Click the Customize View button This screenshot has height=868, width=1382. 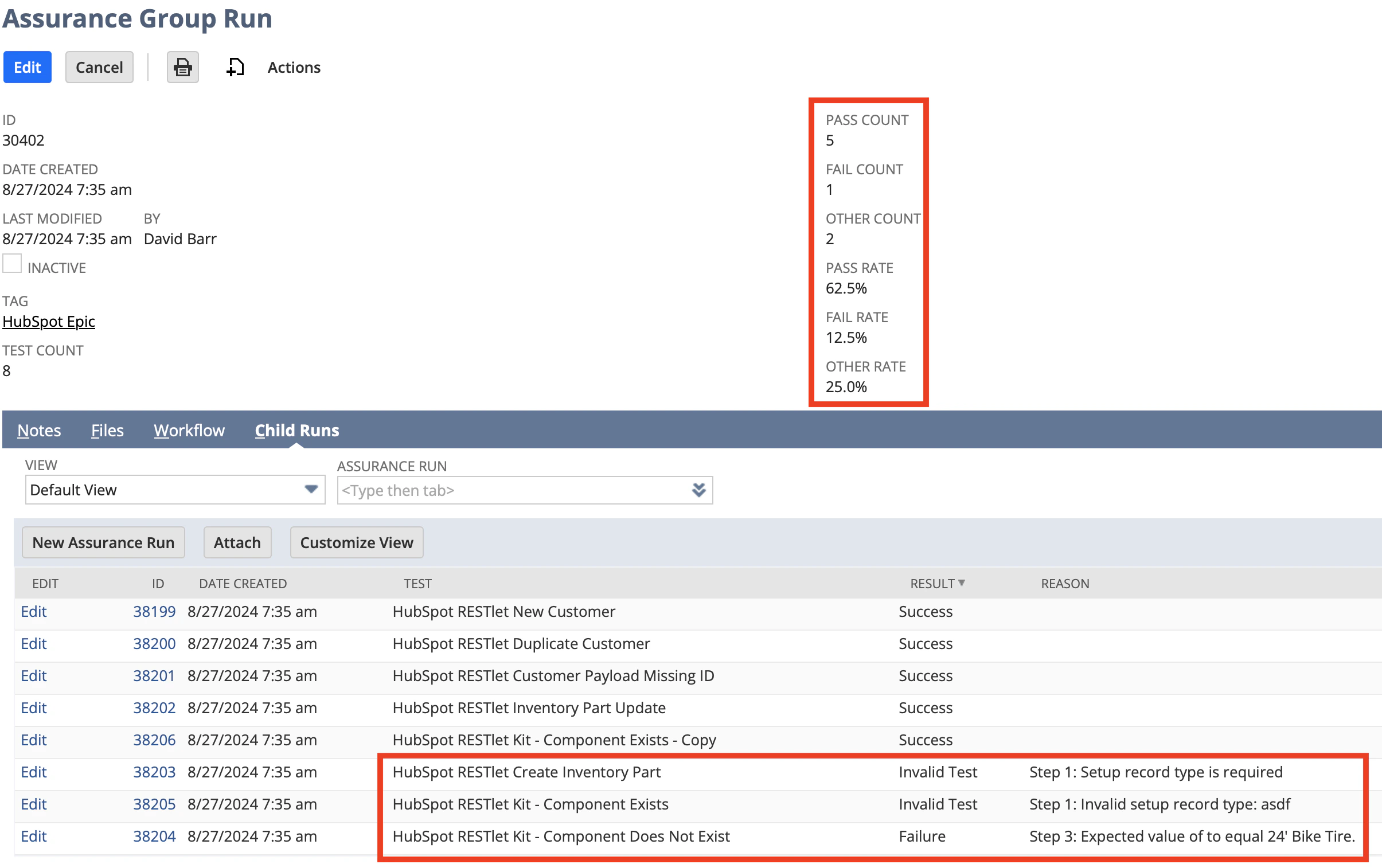click(357, 542)
